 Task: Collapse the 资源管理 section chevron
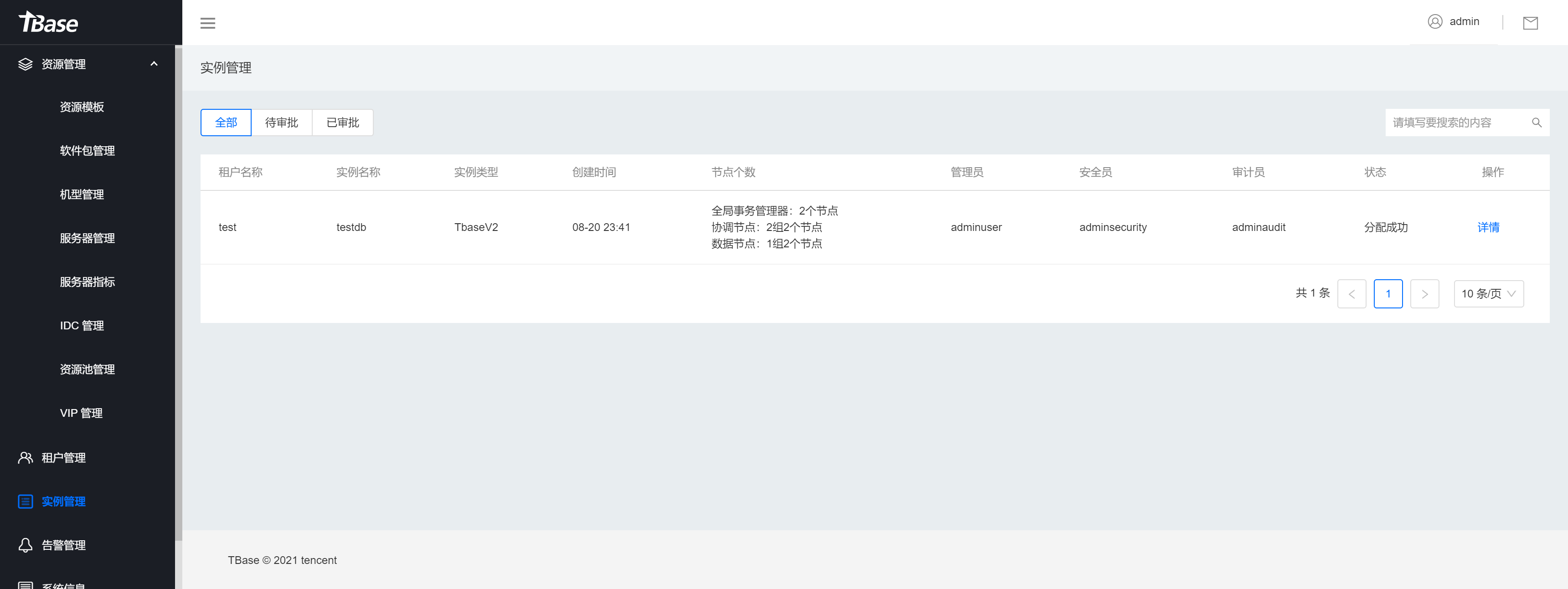(x=154, y=64)
